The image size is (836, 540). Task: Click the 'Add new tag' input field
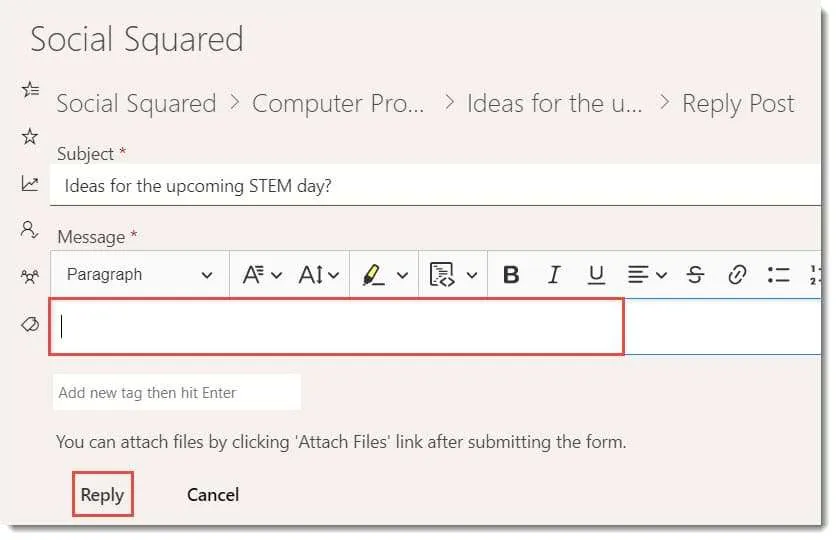click(176, 393)
